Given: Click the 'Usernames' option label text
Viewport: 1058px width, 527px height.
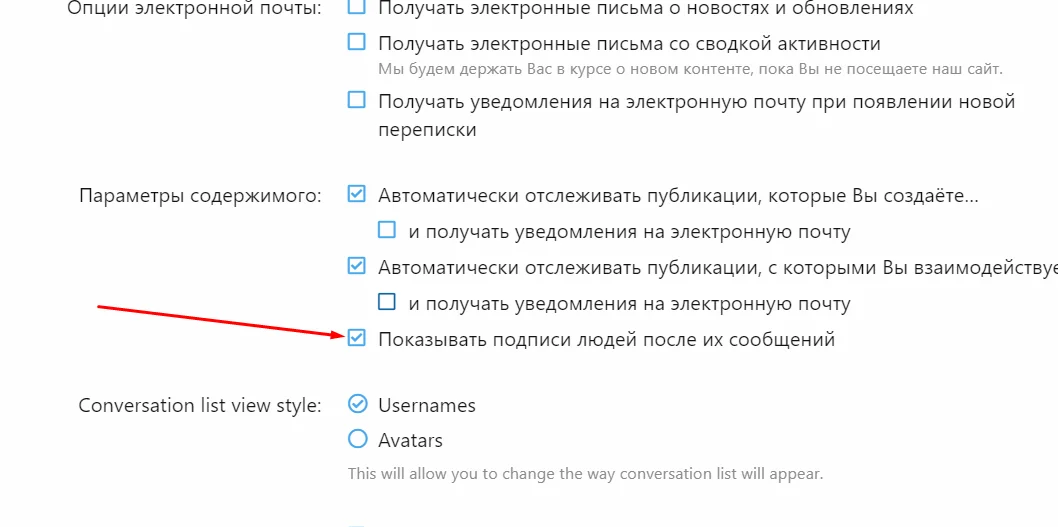Looking at the screenshot, I should click(427, 405).
